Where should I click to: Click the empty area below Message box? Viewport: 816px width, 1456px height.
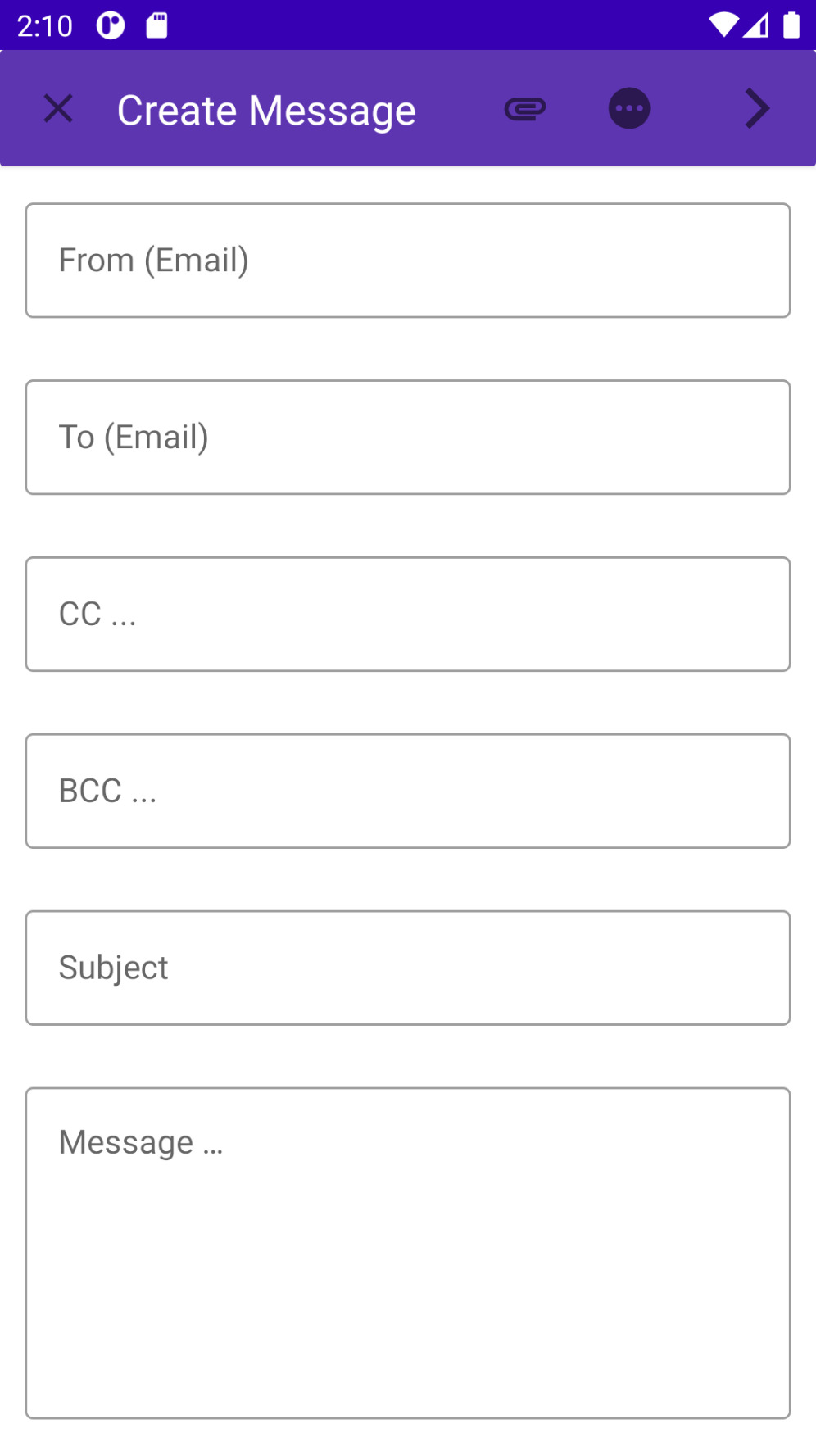click(408, 1438)
